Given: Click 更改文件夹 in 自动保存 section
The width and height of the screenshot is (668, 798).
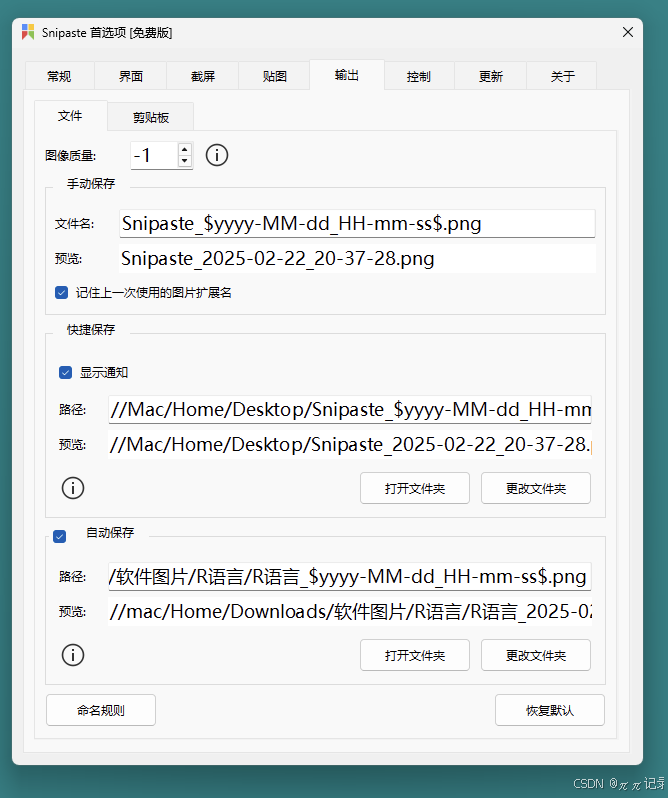Looking at the screenshot, I should point(536,656).
